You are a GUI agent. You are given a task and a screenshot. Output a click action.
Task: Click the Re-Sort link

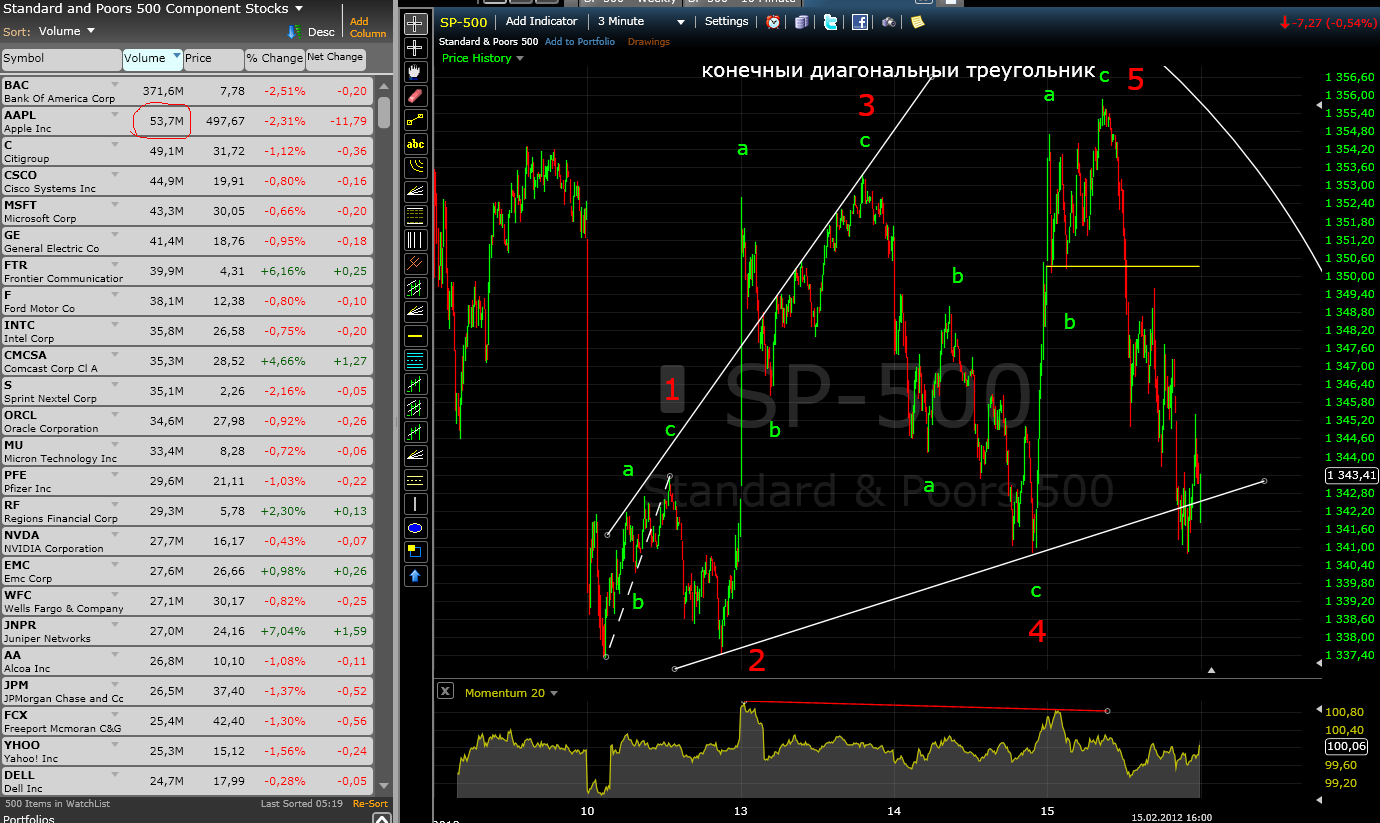370,804
